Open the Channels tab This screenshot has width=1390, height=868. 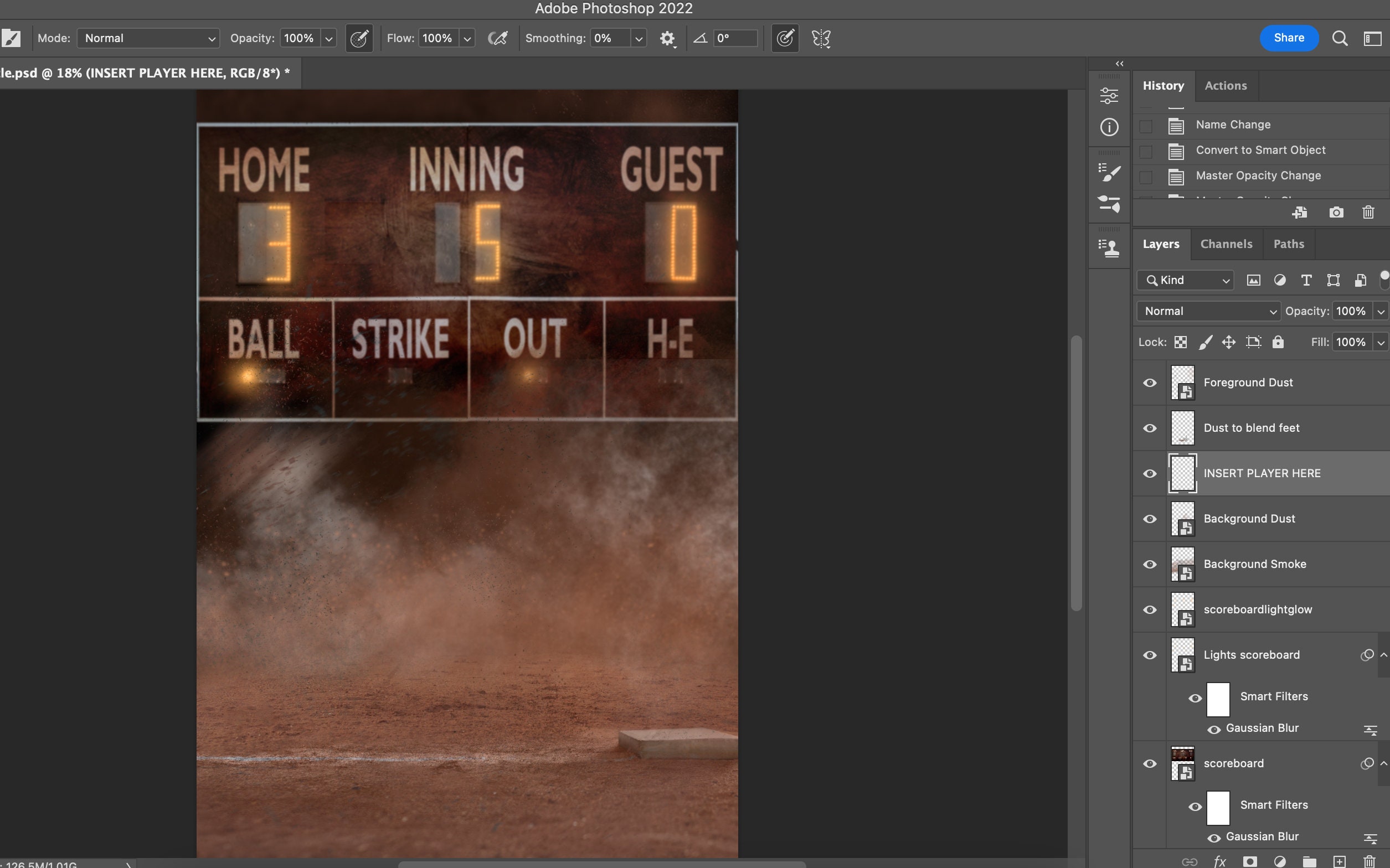pyautogui.click(x=1227, y=244)
